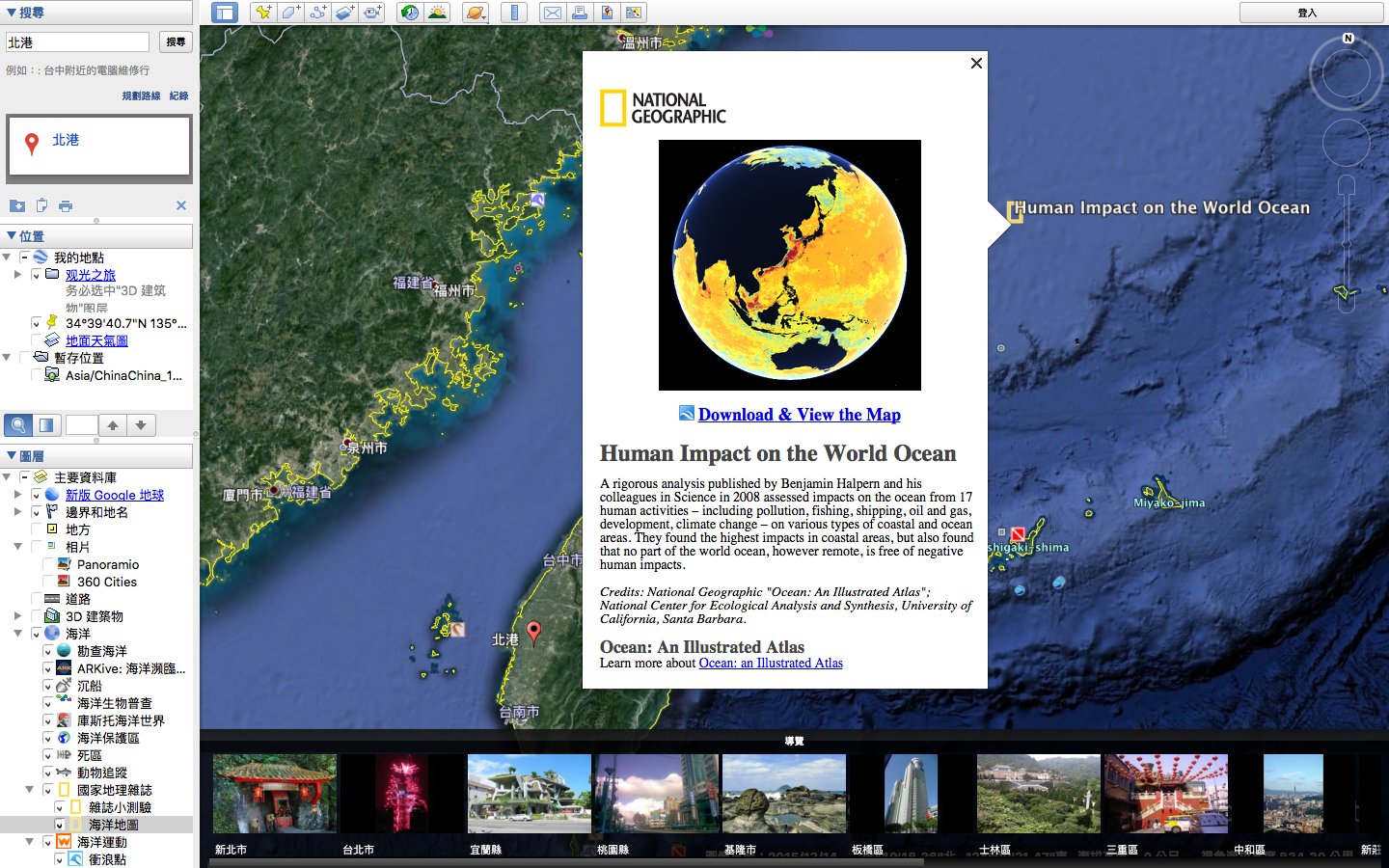Click the magnifier search-places button
This screenshot has height=868, width=1389.
[18, 425]
